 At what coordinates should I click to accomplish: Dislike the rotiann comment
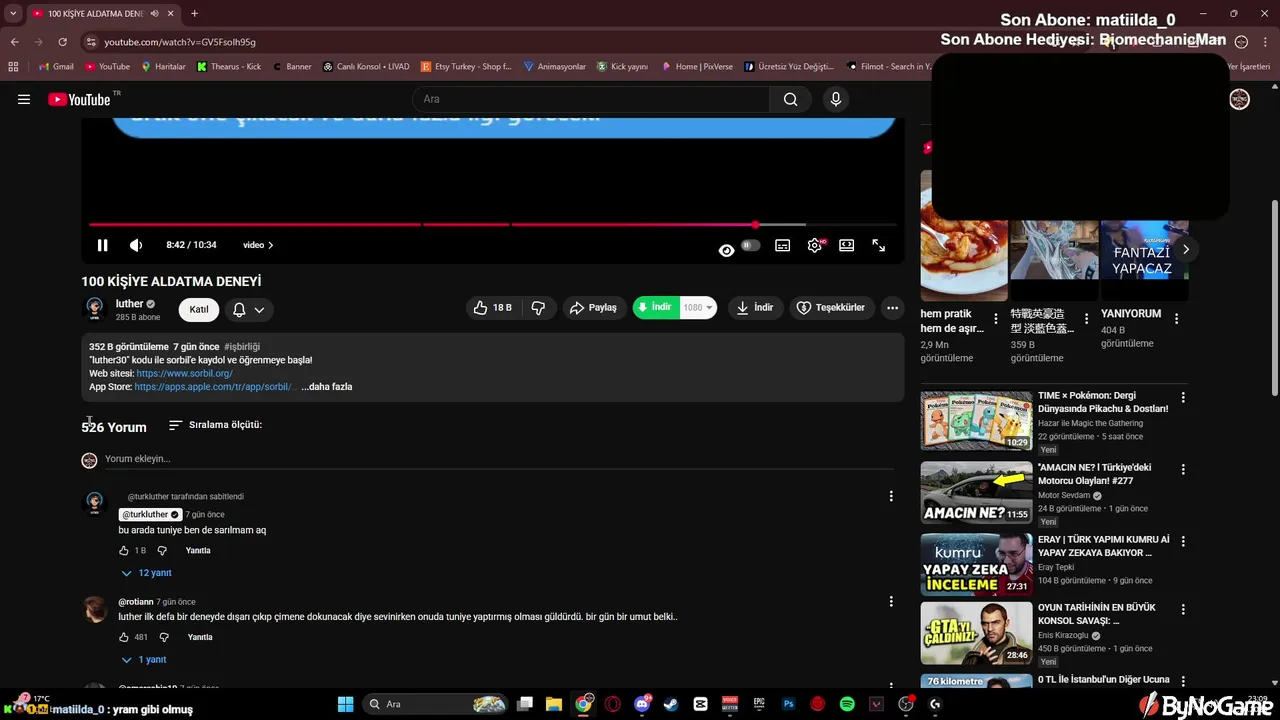pos(165,637)
